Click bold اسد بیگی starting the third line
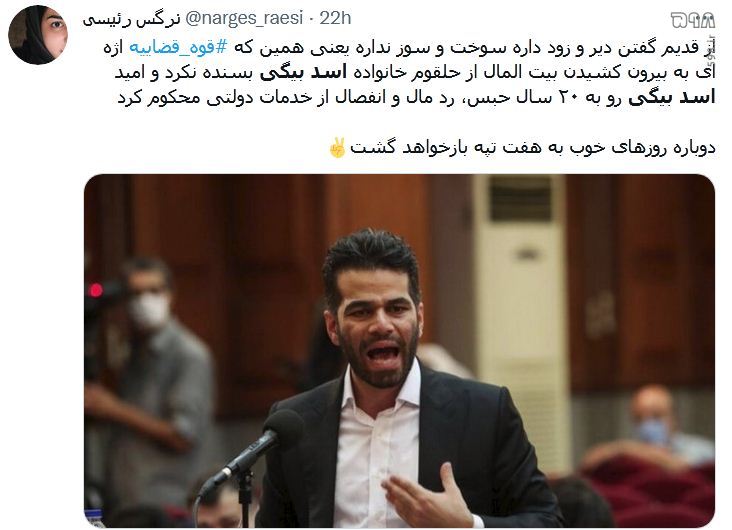This screenshot has height=530, width=732. coord(671,98)
